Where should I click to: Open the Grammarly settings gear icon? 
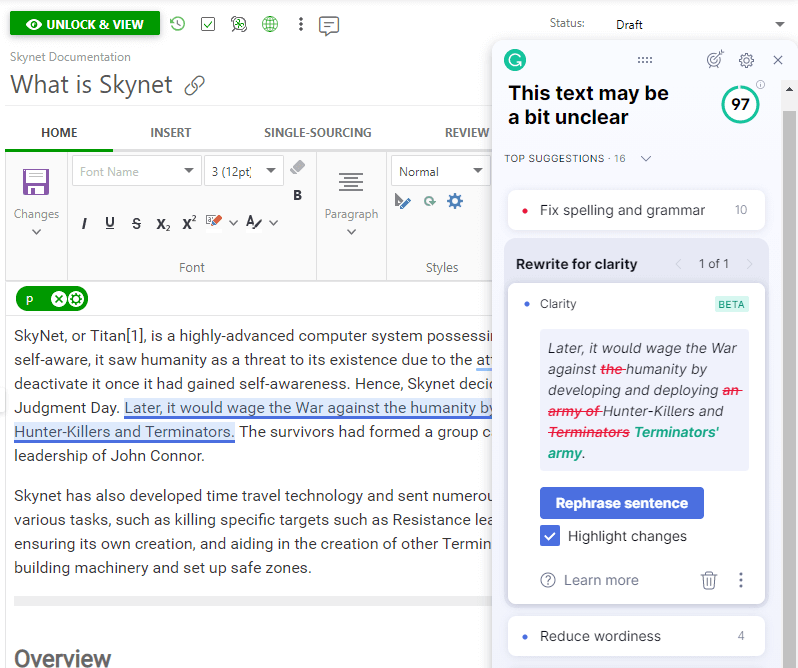click(x=746, y=61)
